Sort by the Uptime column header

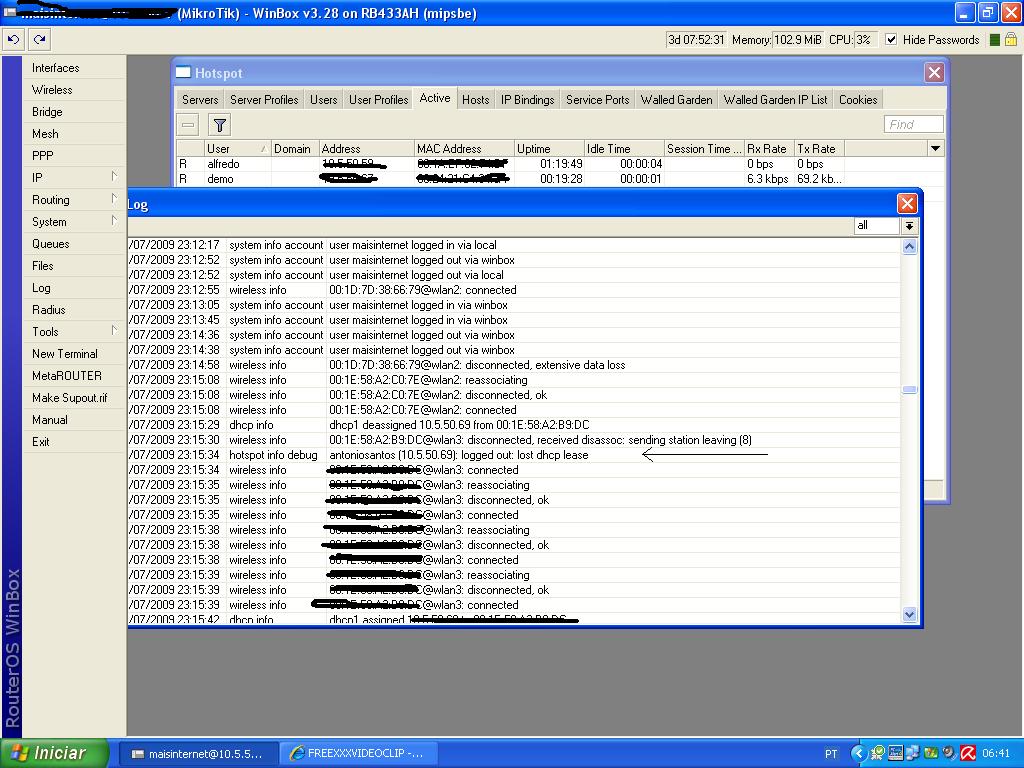[549, 149]
